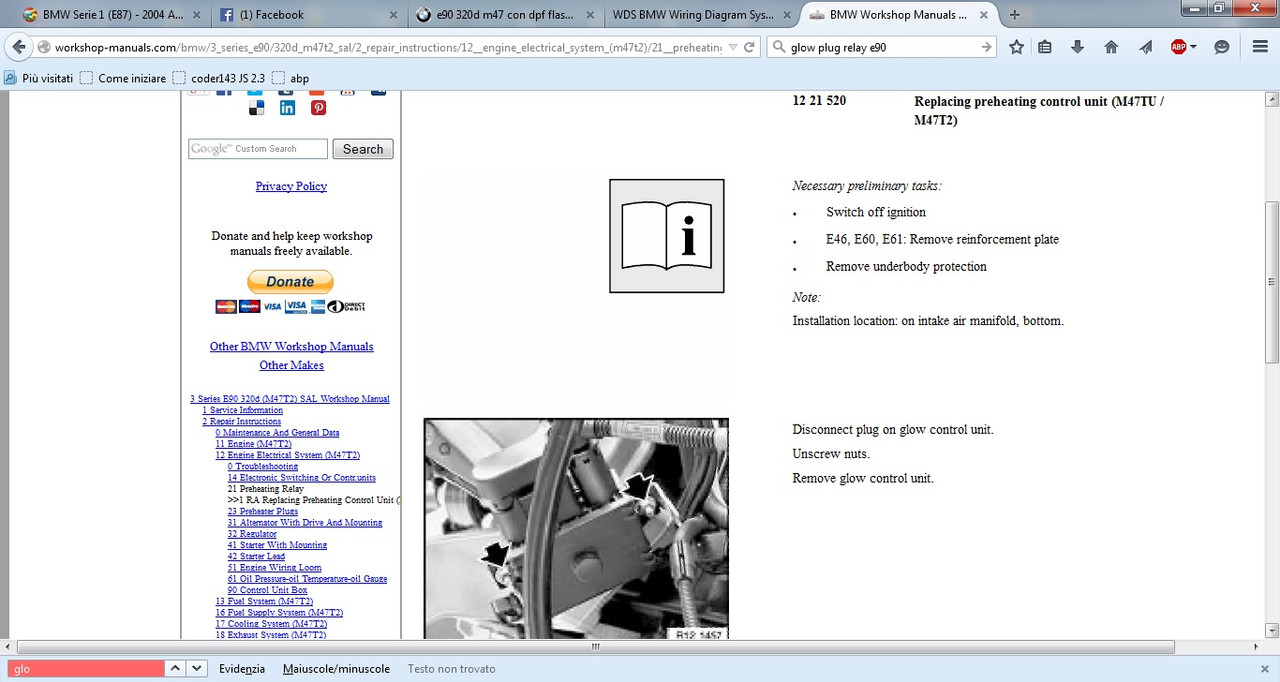The height and width of the screenshot is (682, 1280).
Task: Open the Come iniziare bookmark
Action: 123,78
